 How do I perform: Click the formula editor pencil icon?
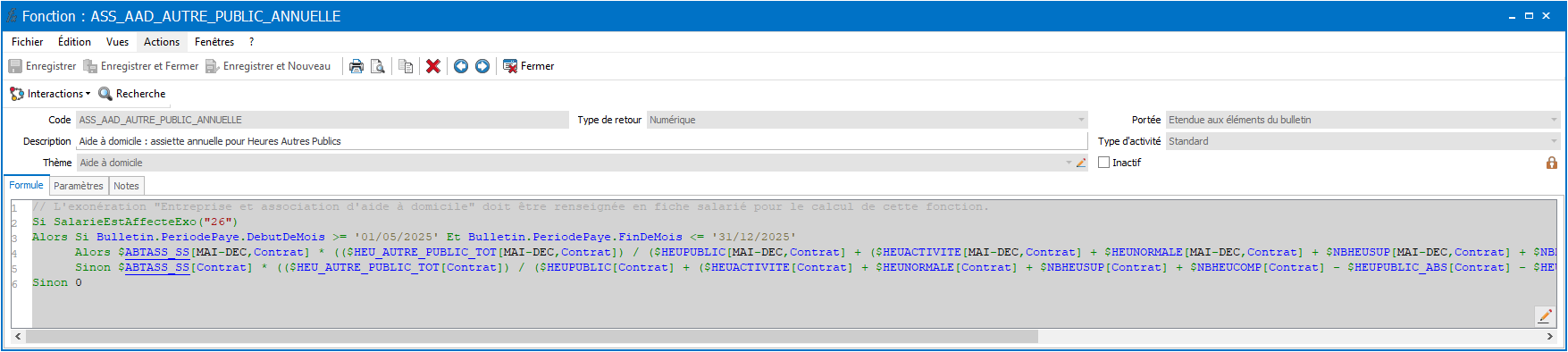point(1545,316)
